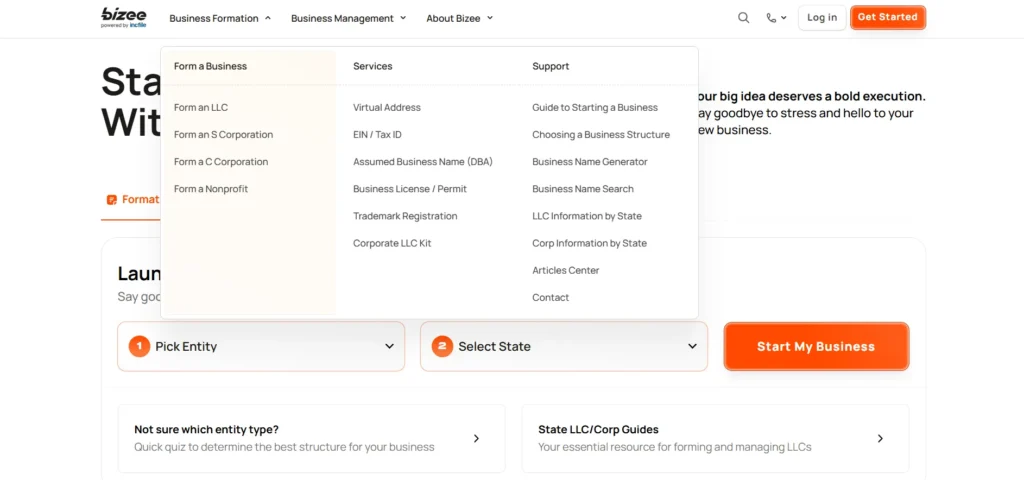Select Form a Nonprofit option
The height and width of the screenshot is (480, 1024).
coord(211,189)
